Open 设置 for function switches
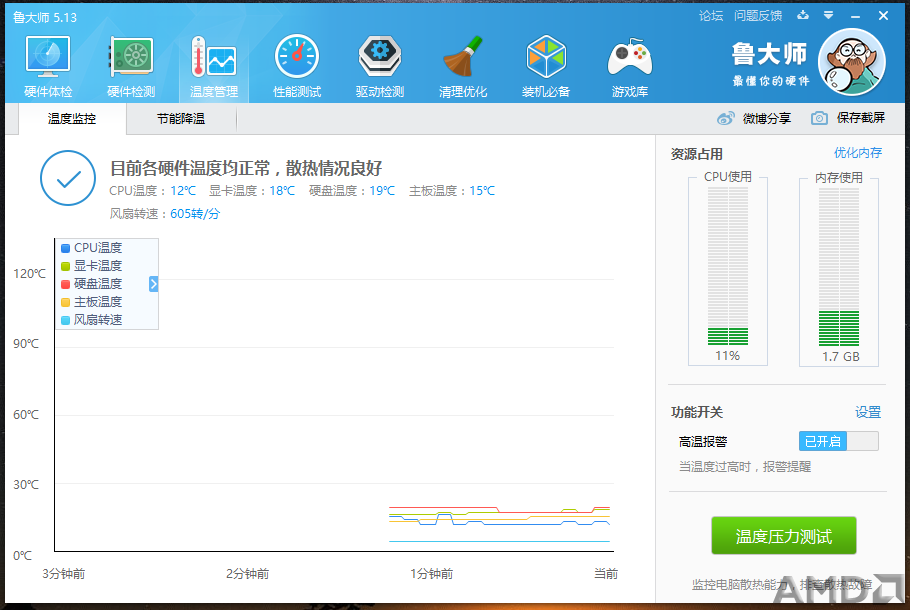This screenshot has height=610, width=910. pos(868,412)
